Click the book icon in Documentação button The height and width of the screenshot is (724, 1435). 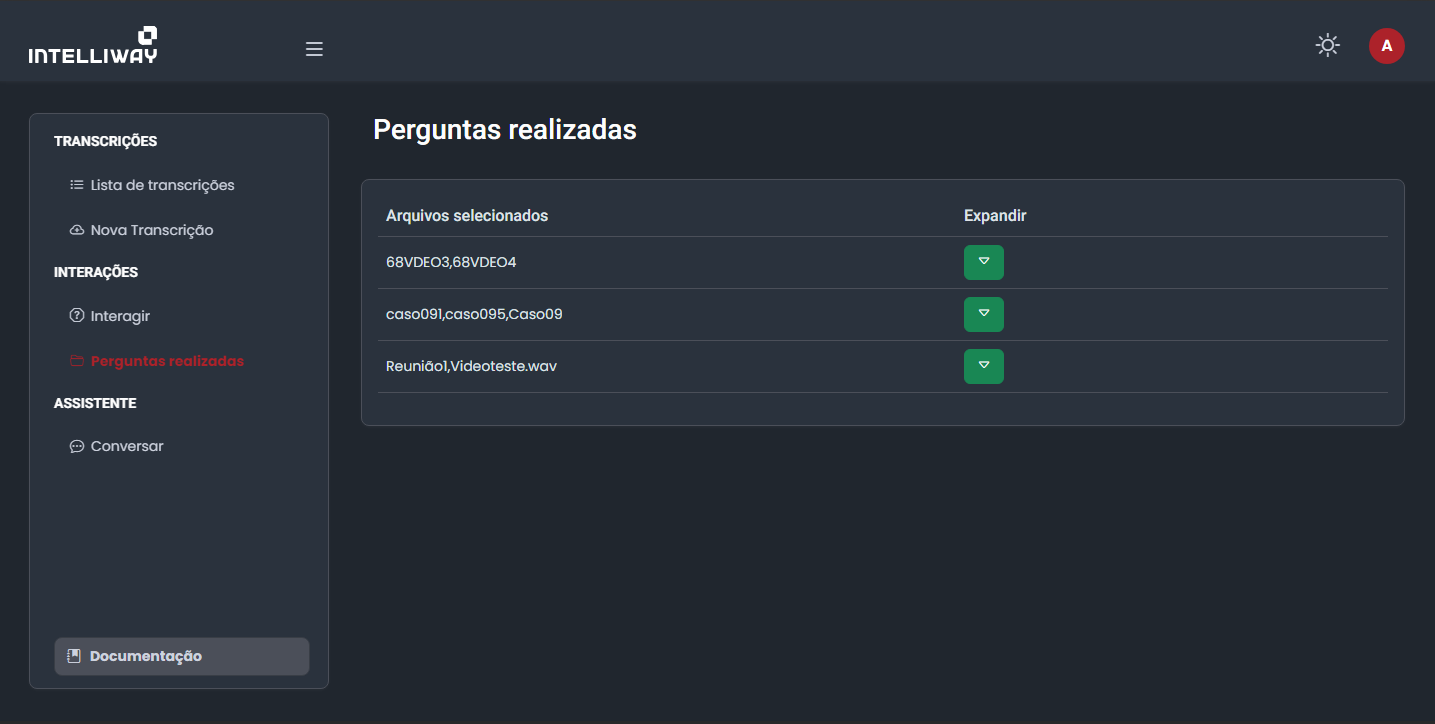(74, 657)
